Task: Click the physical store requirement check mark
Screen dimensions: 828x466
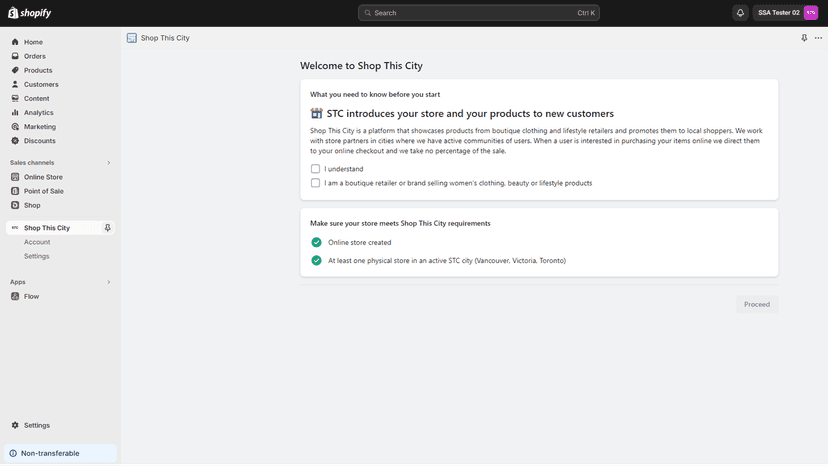Action: tap(316, 260)
